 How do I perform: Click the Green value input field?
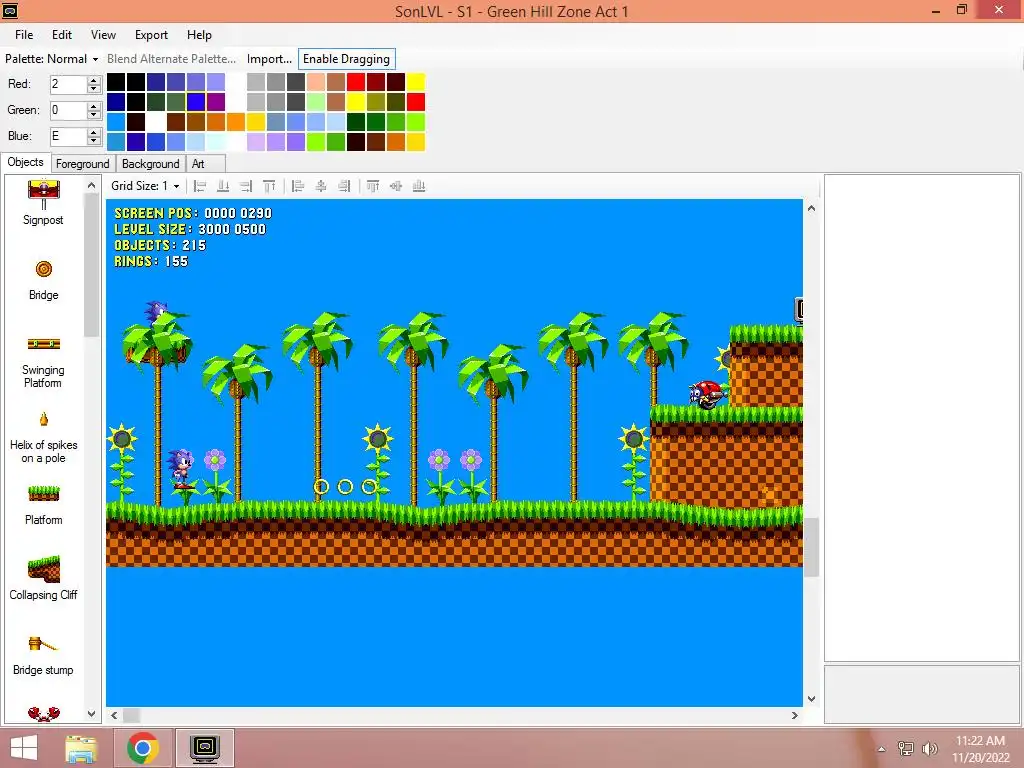(x=69, y=110)
